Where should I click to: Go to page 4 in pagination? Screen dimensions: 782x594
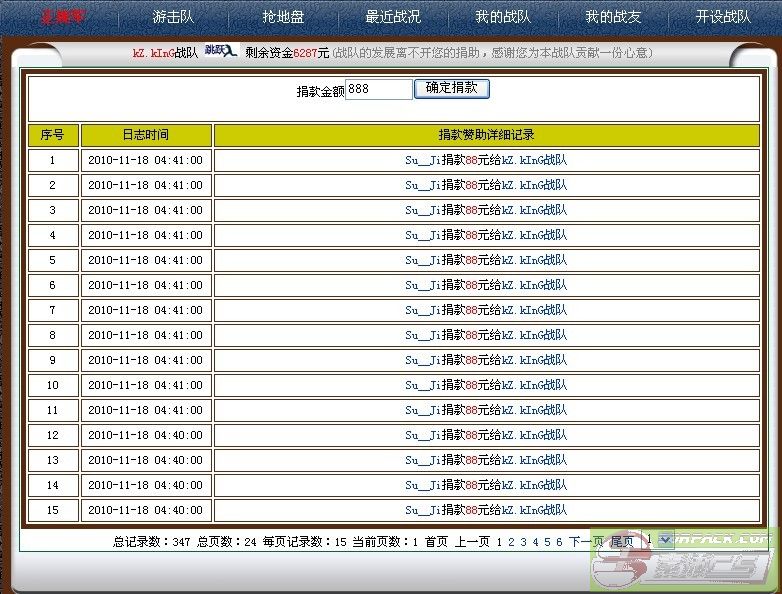click(535, 542)
